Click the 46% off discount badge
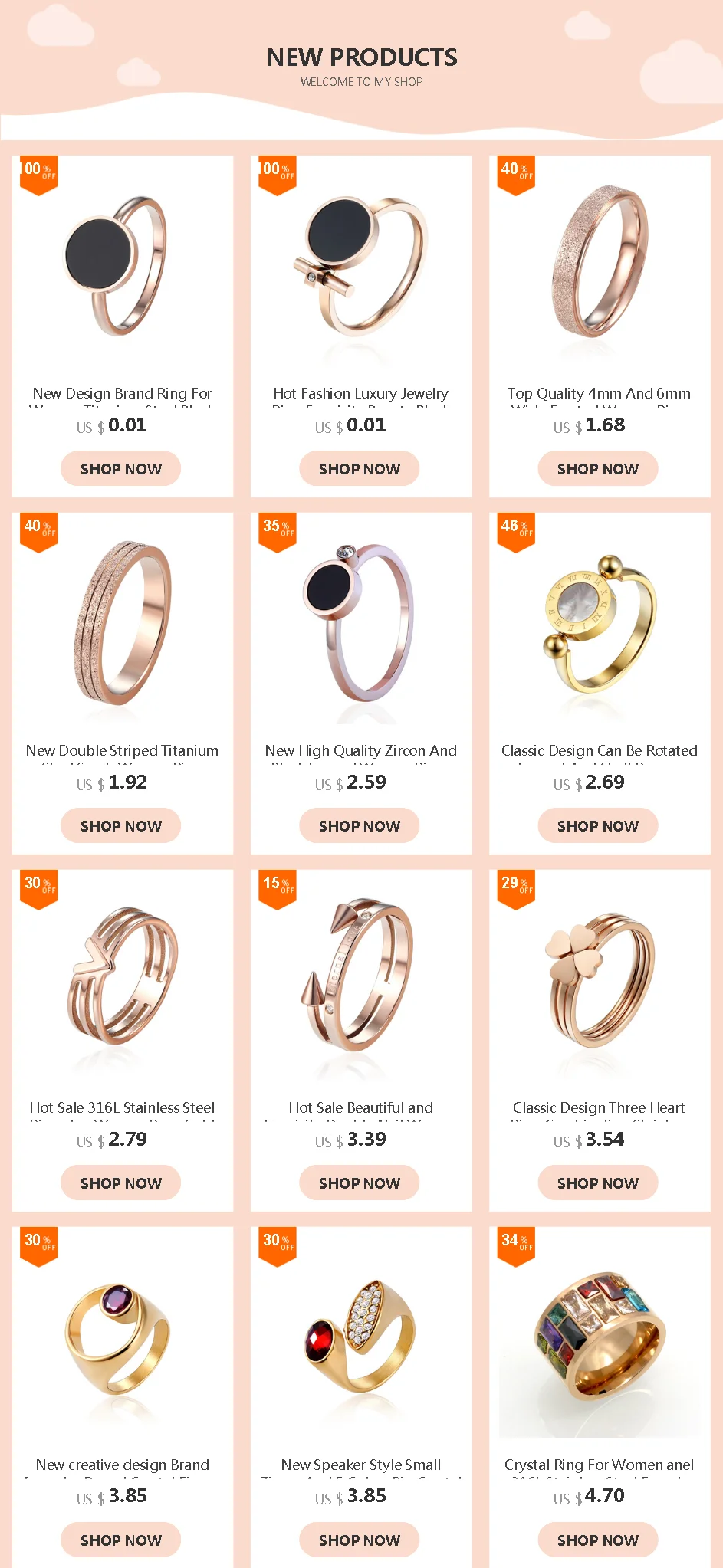 [516, 533]
